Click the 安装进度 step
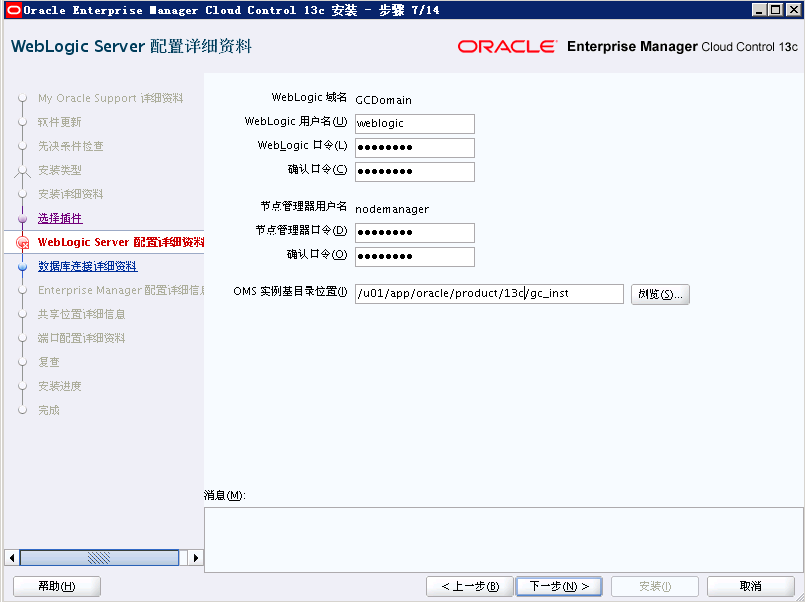 point(60,386)
